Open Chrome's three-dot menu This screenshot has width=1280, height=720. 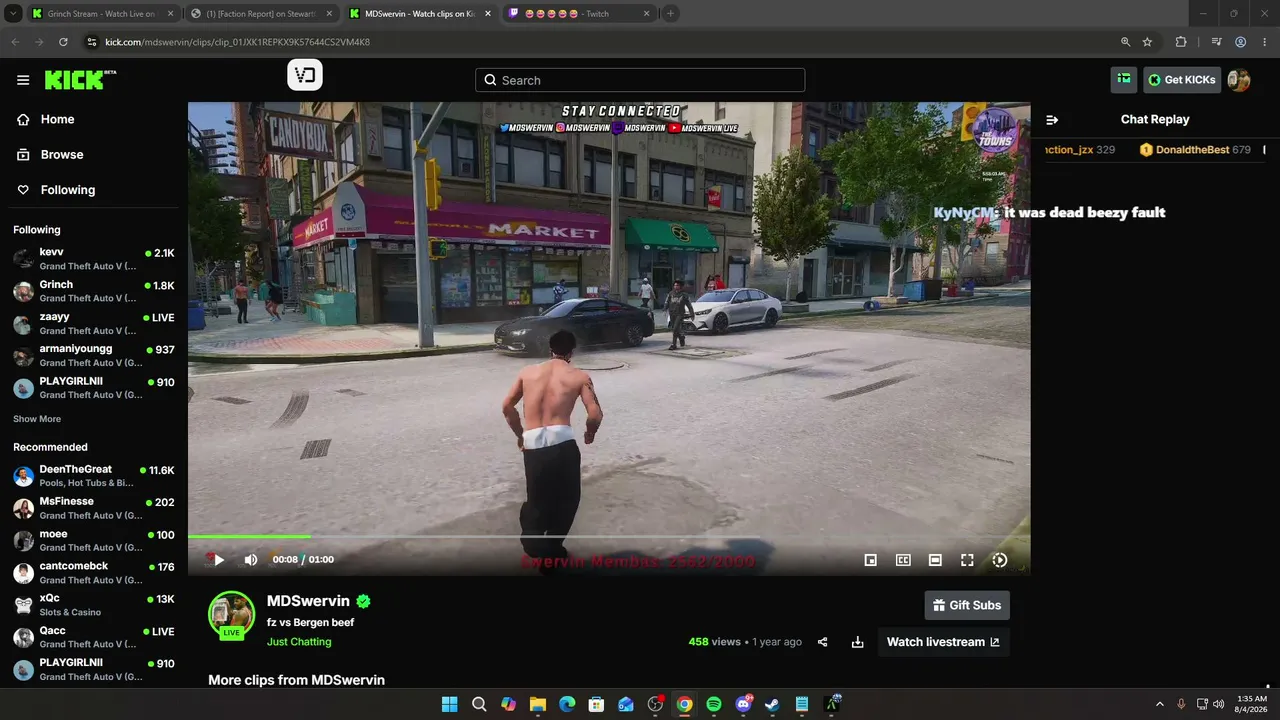[1264, 42]
